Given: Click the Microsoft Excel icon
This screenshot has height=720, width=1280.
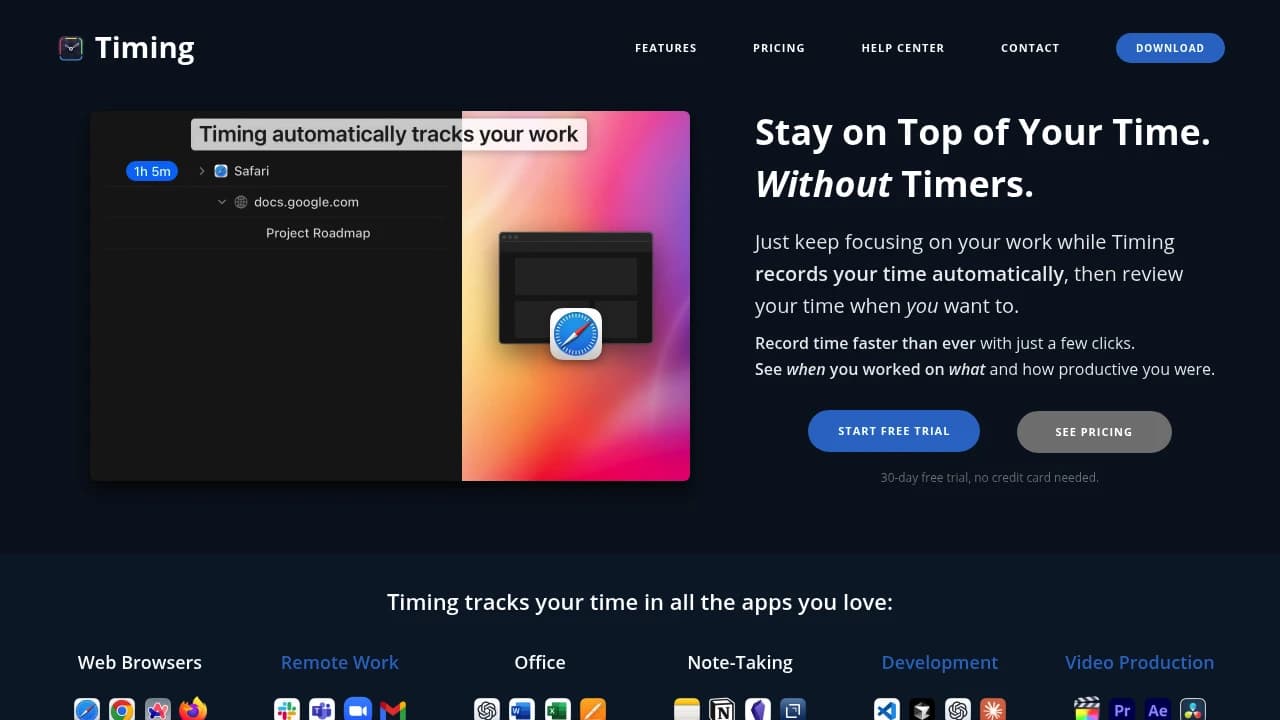Looking at the screenshot, I should 558,709.
